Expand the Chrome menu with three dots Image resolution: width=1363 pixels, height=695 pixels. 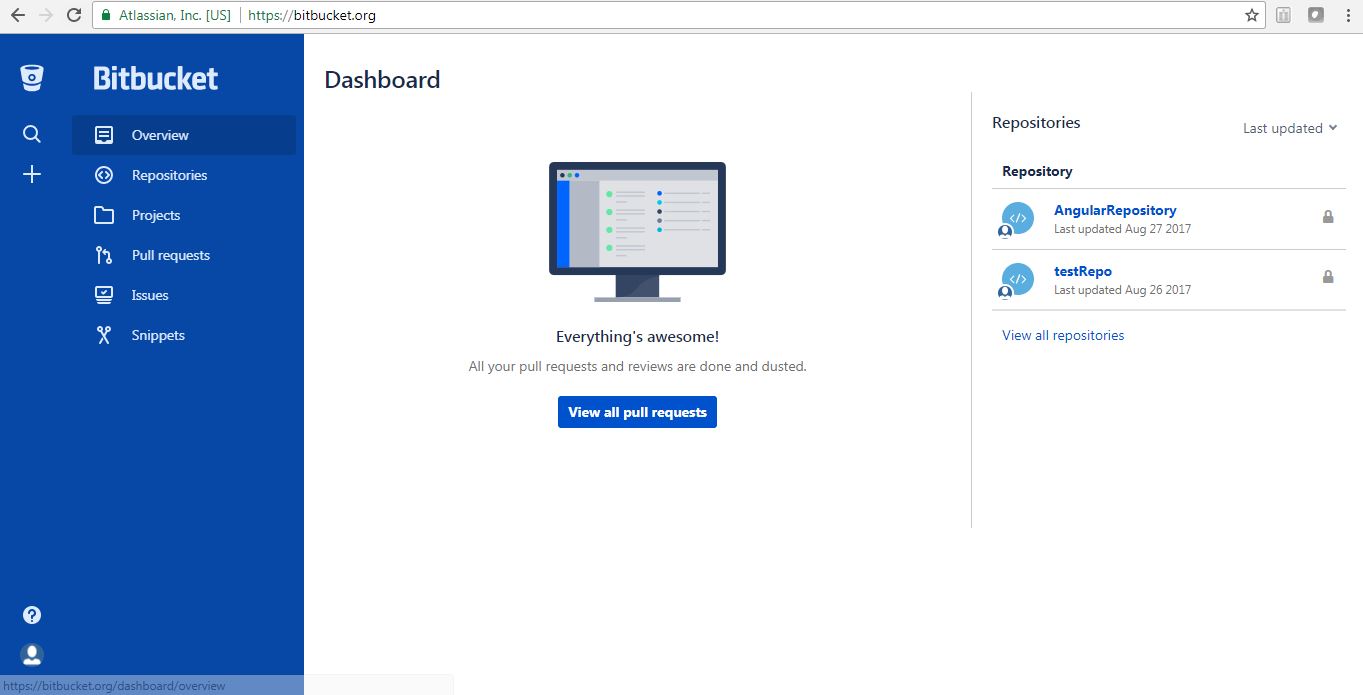point(1345,15)
